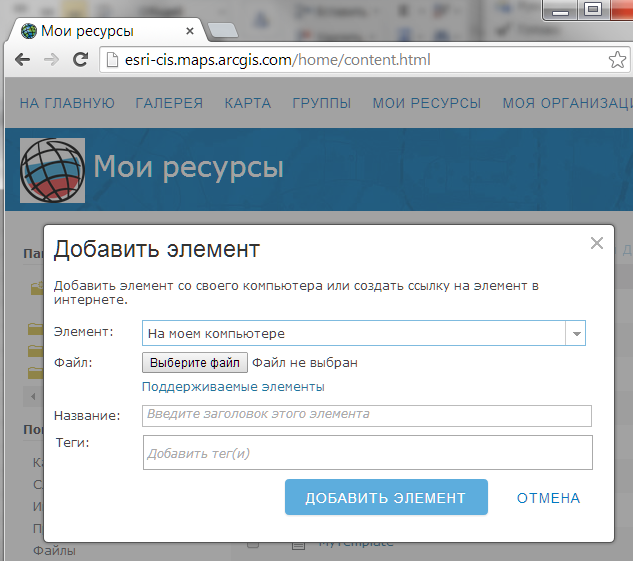Open Поддерживаемые элементы link
This screenshot has width=633, height=561.
[233, 387]
